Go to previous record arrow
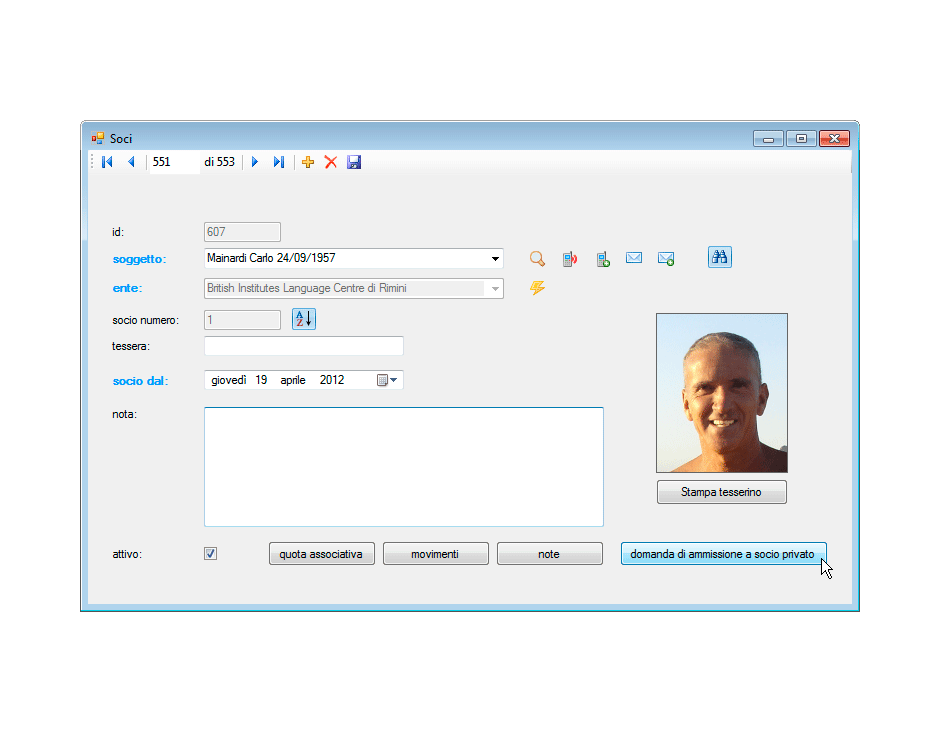Screen dimensions: 940x732 [131, 162]
